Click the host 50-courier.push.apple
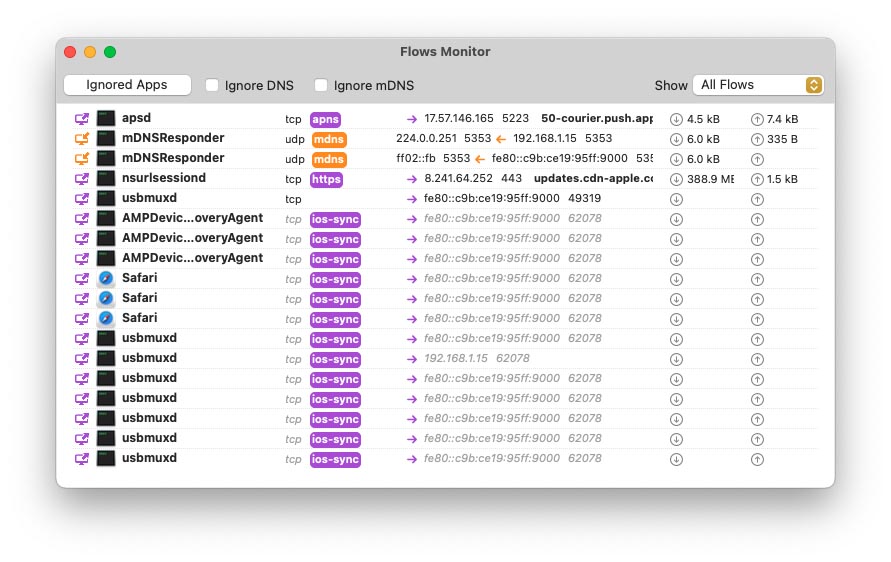The height and width of the screenshot is (562, 891). point(597,118)
